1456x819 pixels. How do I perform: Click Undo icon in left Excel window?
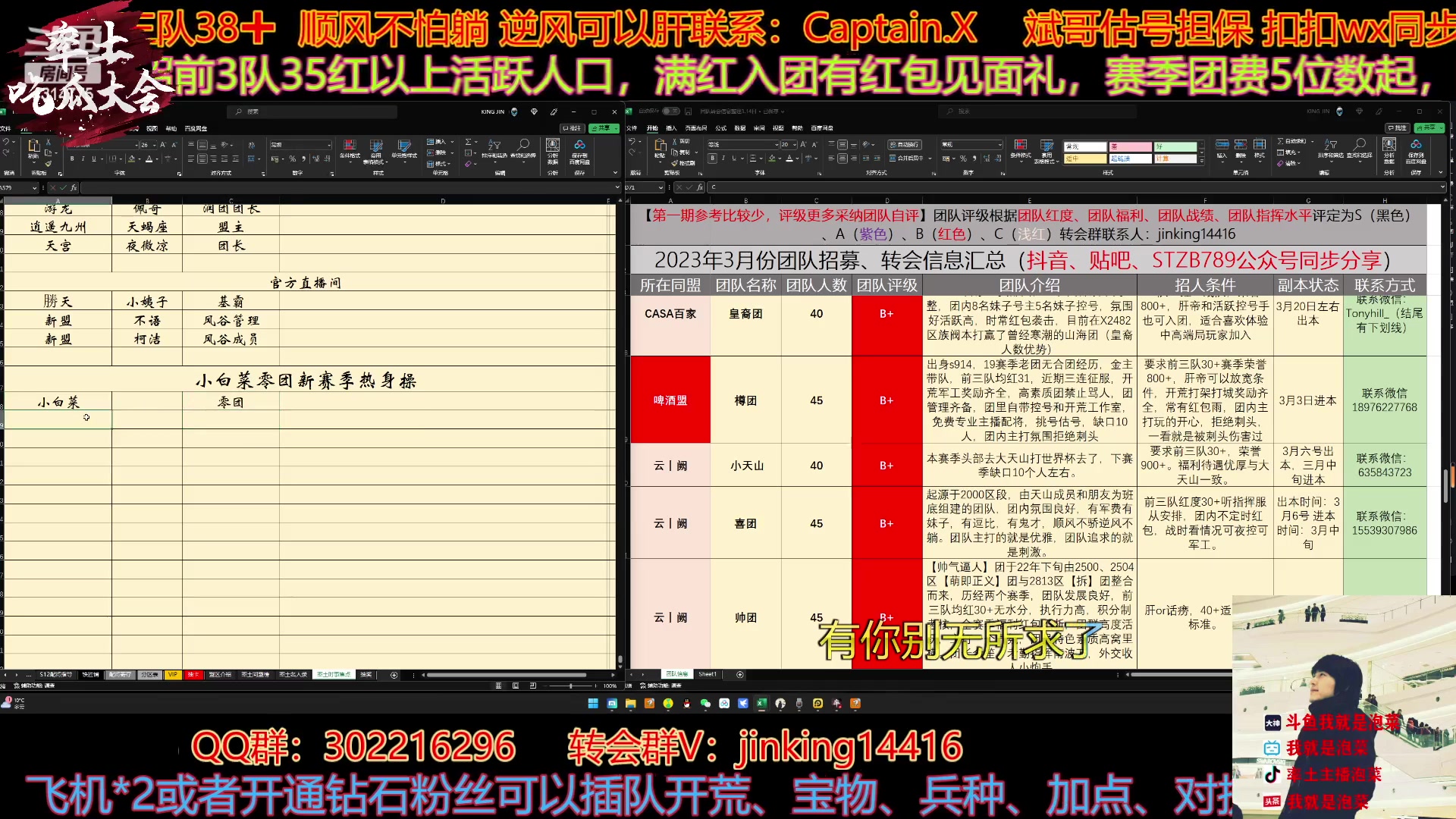point(6,142)
